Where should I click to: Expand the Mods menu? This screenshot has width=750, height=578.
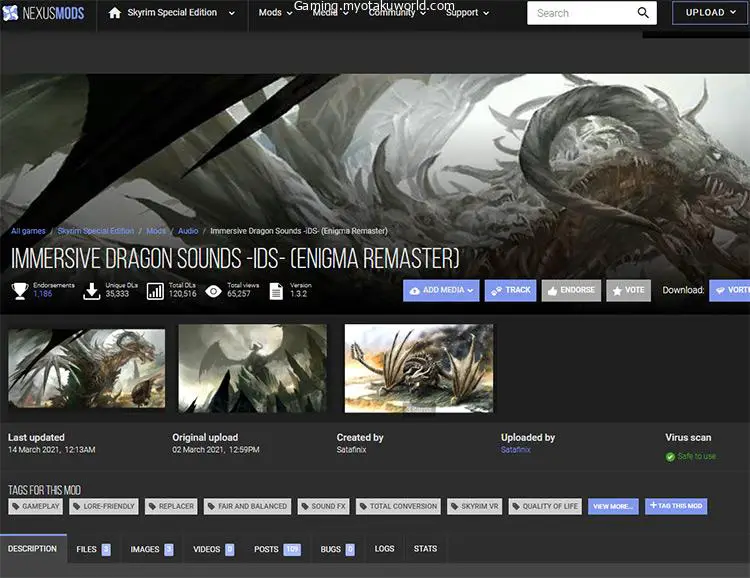click(x=275, y=13)
